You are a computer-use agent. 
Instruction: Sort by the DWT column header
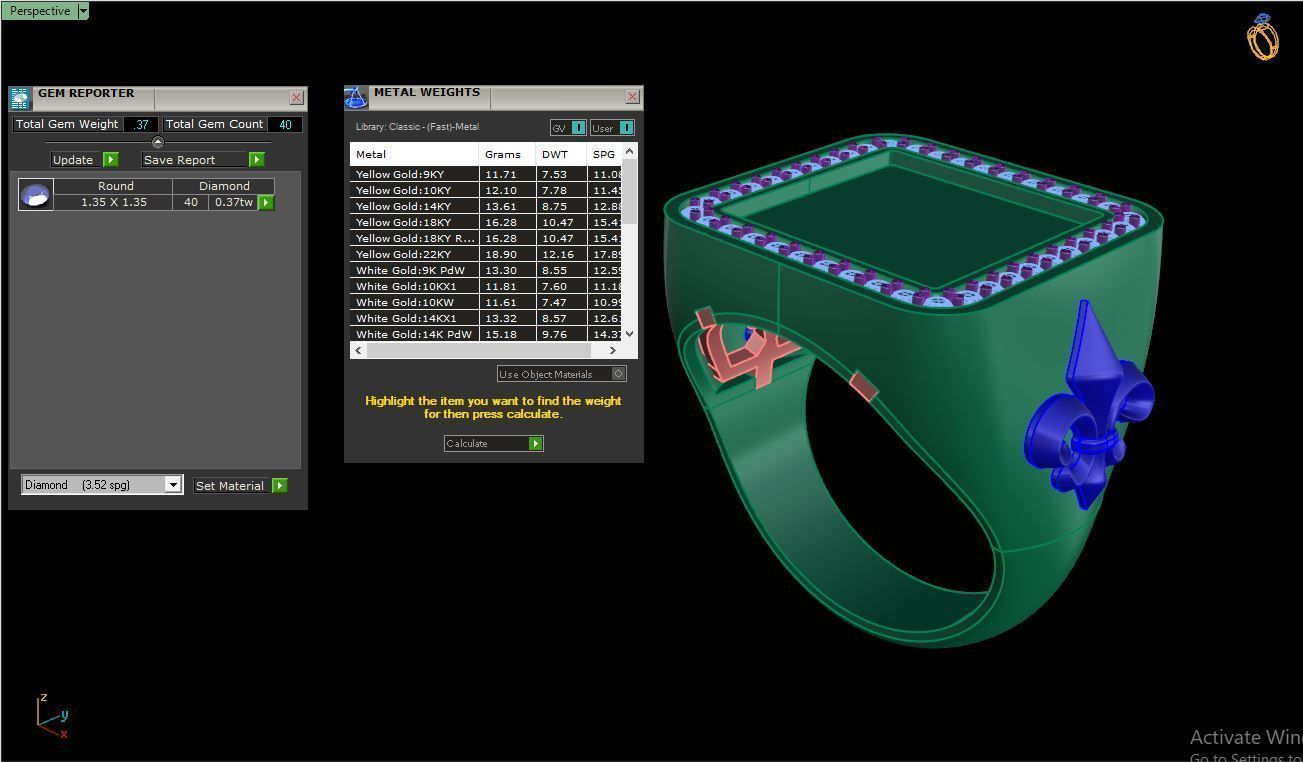coord(560,155)
